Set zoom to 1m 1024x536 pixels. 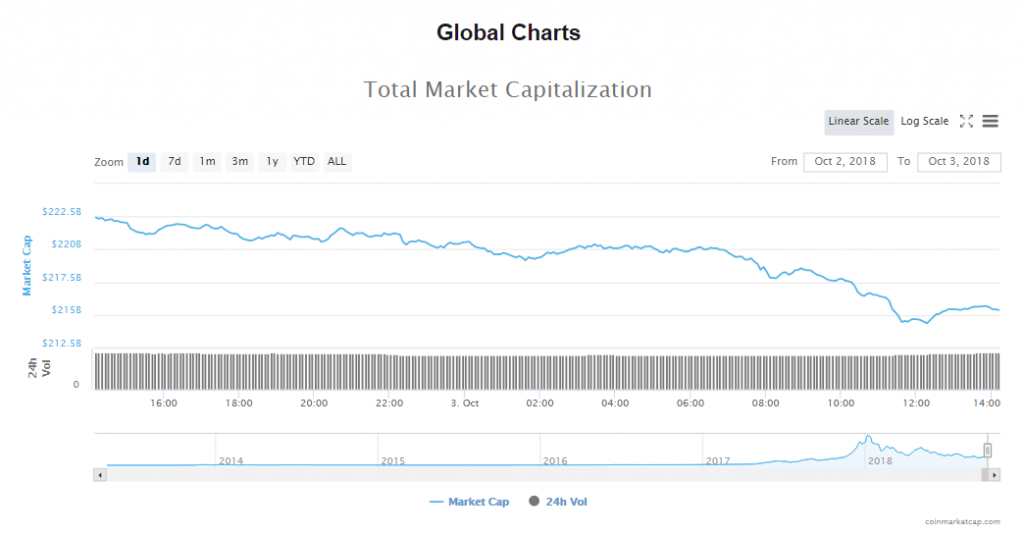point(207,162)
